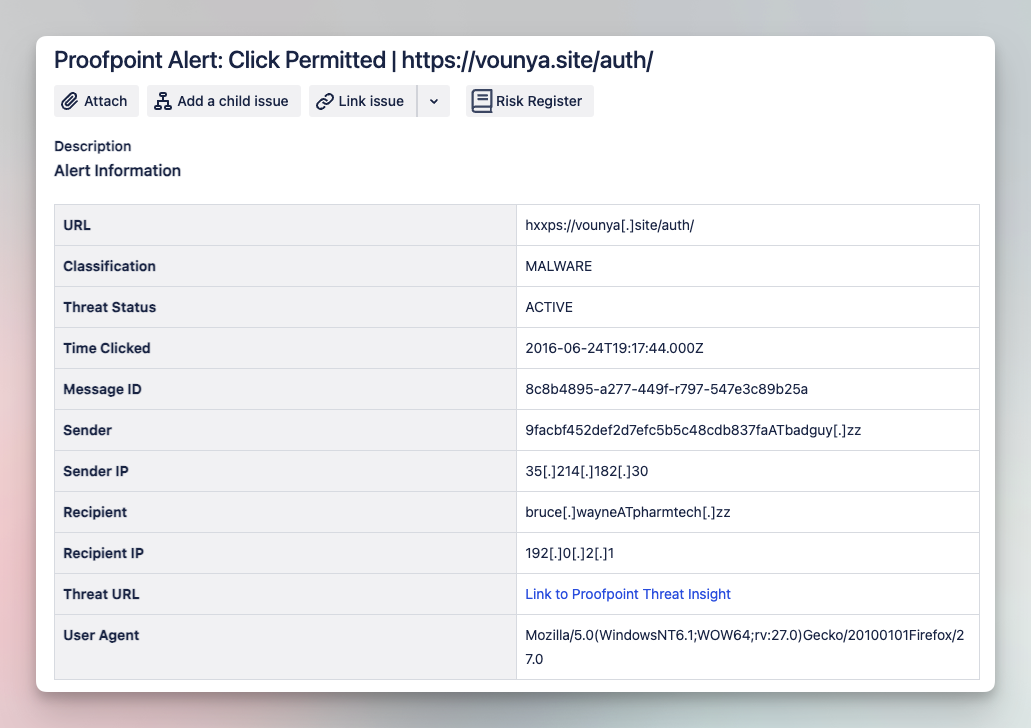Image resolution: width=1031 pixels, height=728 pixels.
Task: Select the 2016-06-24T19:17:44.000Z timestamp
Action: 614,348
